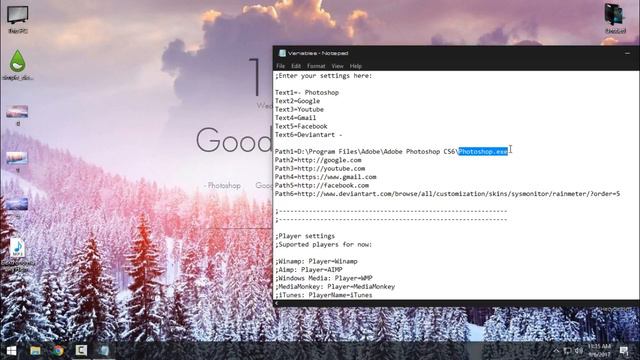Screen dimensions: 640x360
Task: Open the Windows Start menu
Action: coord(11,351)
